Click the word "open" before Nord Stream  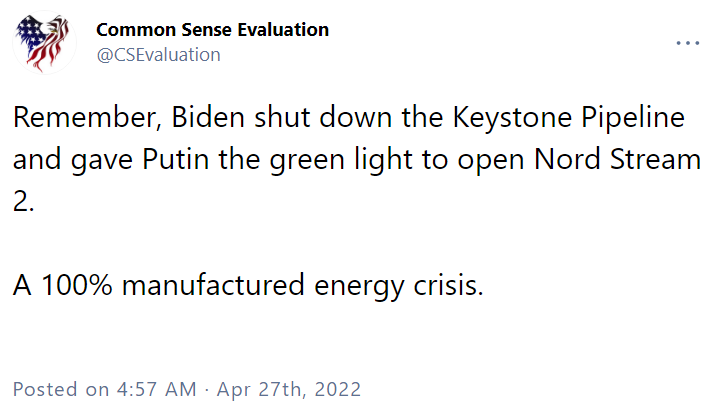tap(490, 161)
